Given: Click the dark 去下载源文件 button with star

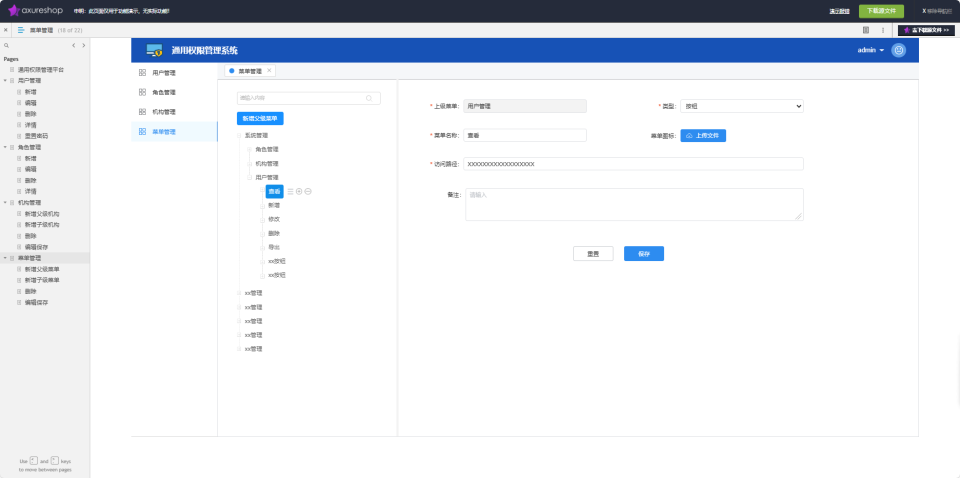Looking at the screenshot, I should [x=926, y=29].
